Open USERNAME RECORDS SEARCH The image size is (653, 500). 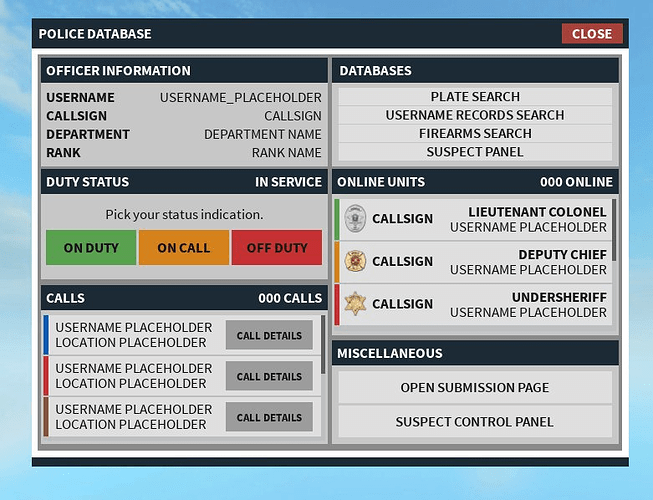point(475,115)
